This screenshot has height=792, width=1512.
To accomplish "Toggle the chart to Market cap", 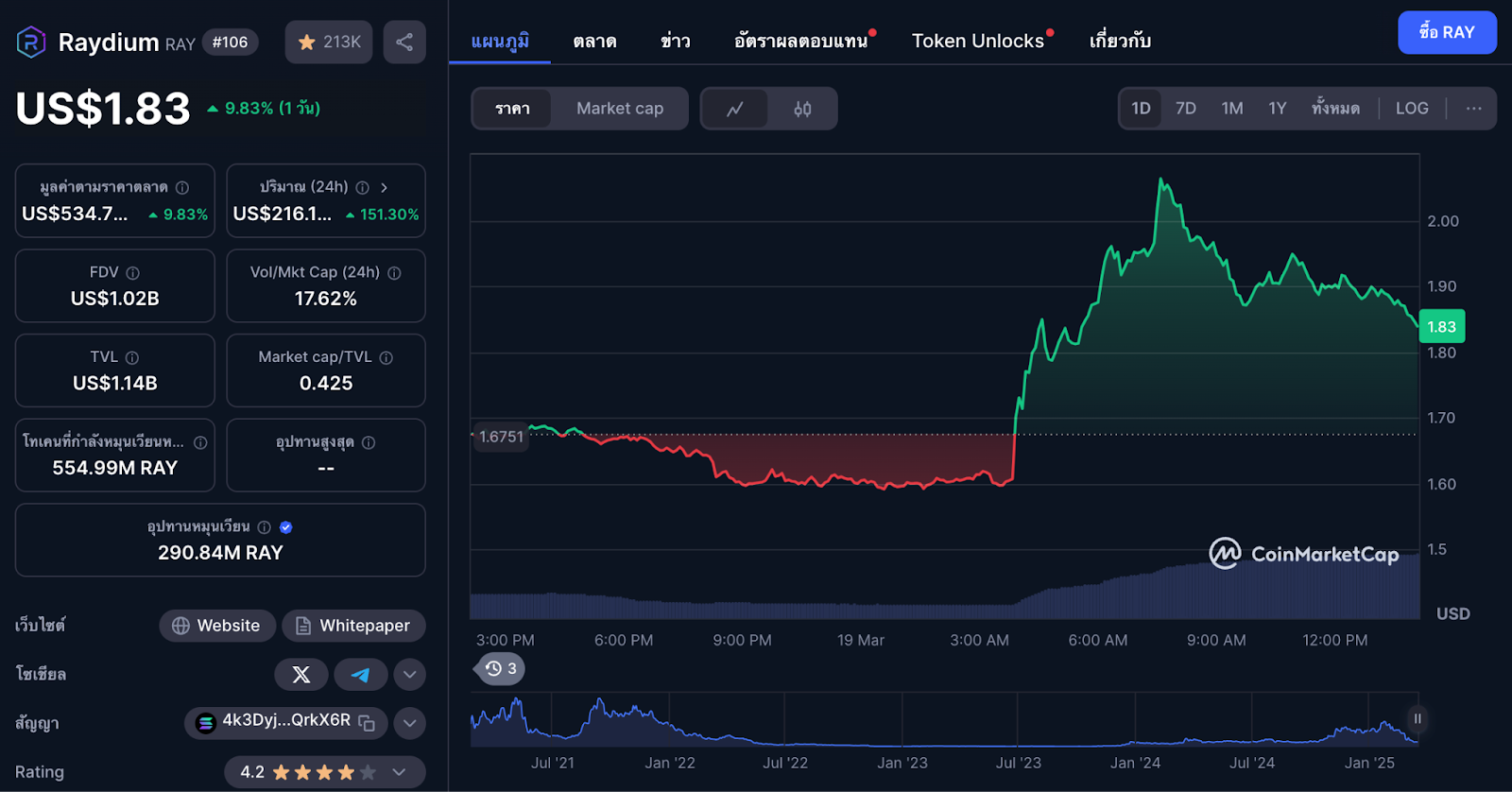I will 620,109.
